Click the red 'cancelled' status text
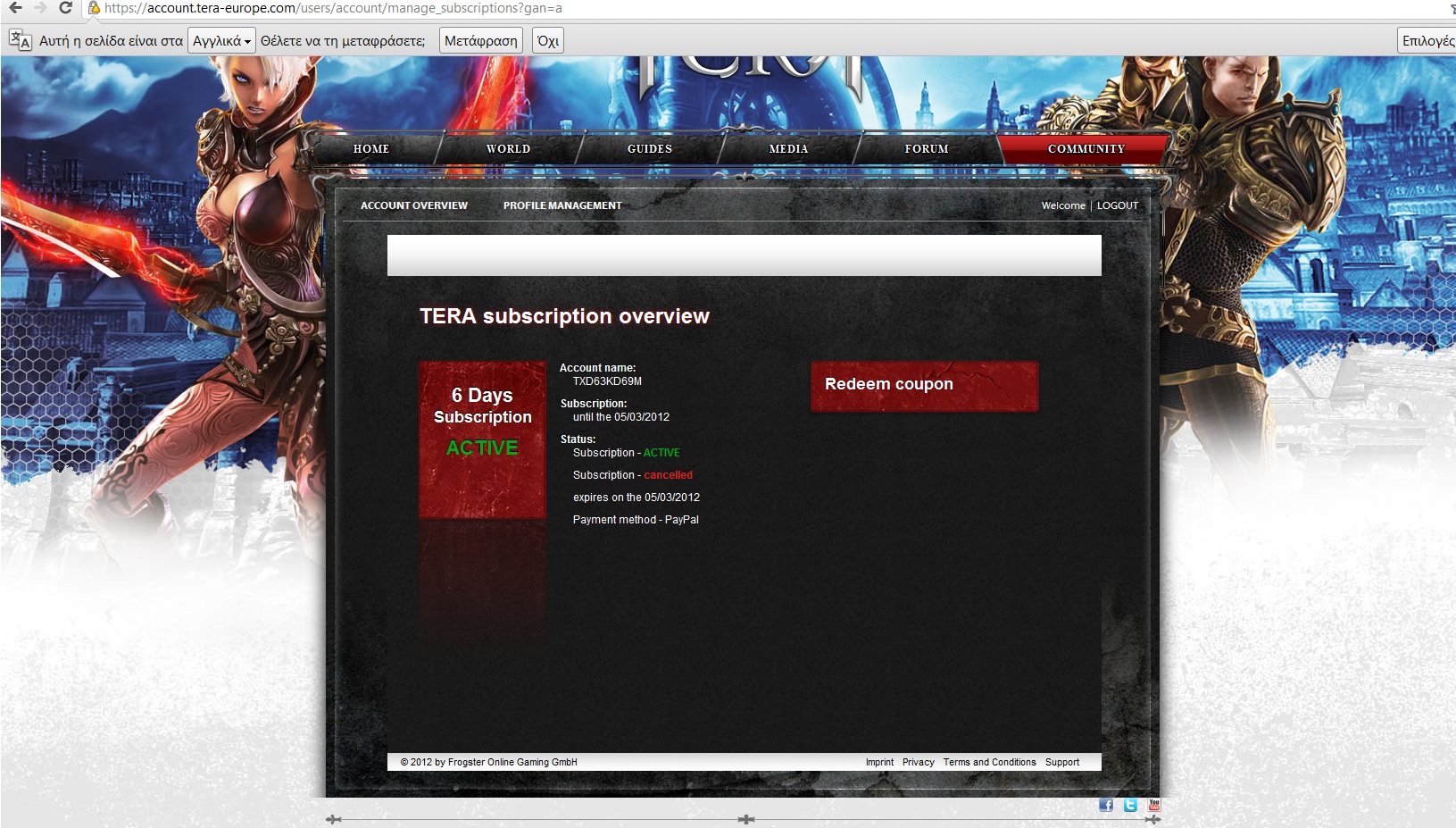The image size is (1456, 828). pyautogui.click(x=668, y=475)
